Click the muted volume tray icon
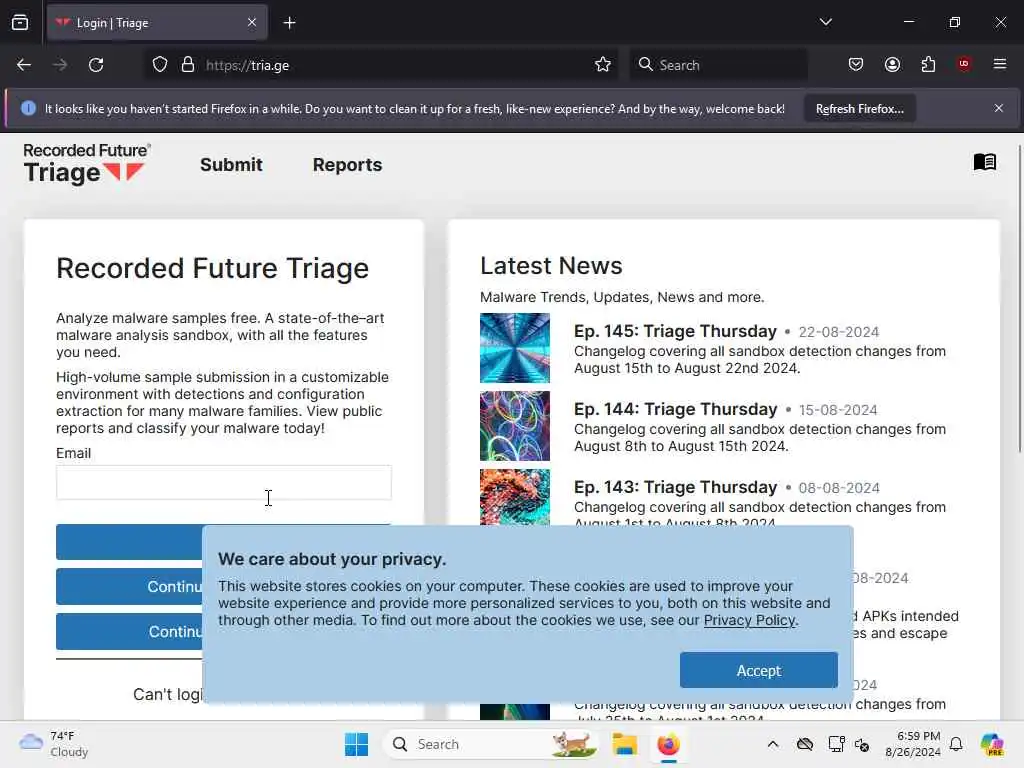The height and width of the screenshot is (768, 1024). coord(862,744)
